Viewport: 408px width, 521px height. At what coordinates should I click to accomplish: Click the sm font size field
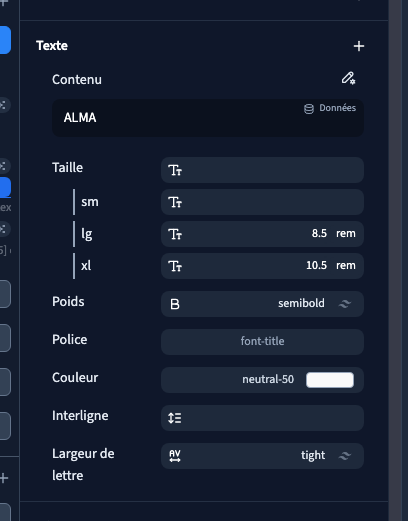[x=262, y=202]
